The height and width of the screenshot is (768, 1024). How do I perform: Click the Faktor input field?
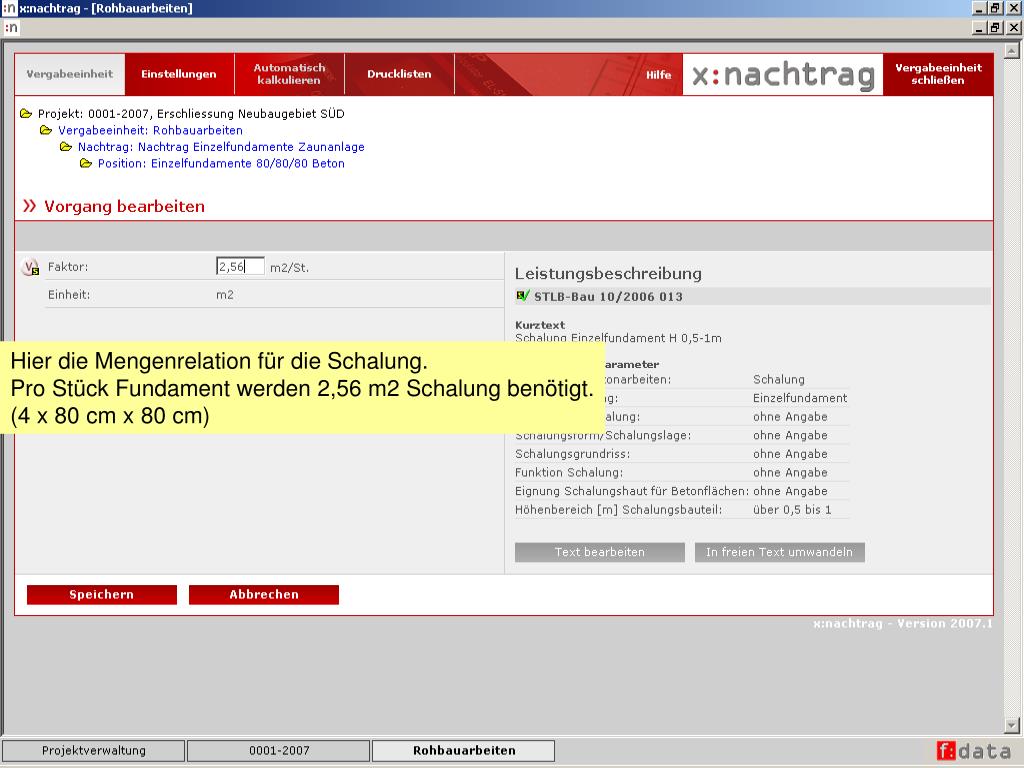point(240,266)
